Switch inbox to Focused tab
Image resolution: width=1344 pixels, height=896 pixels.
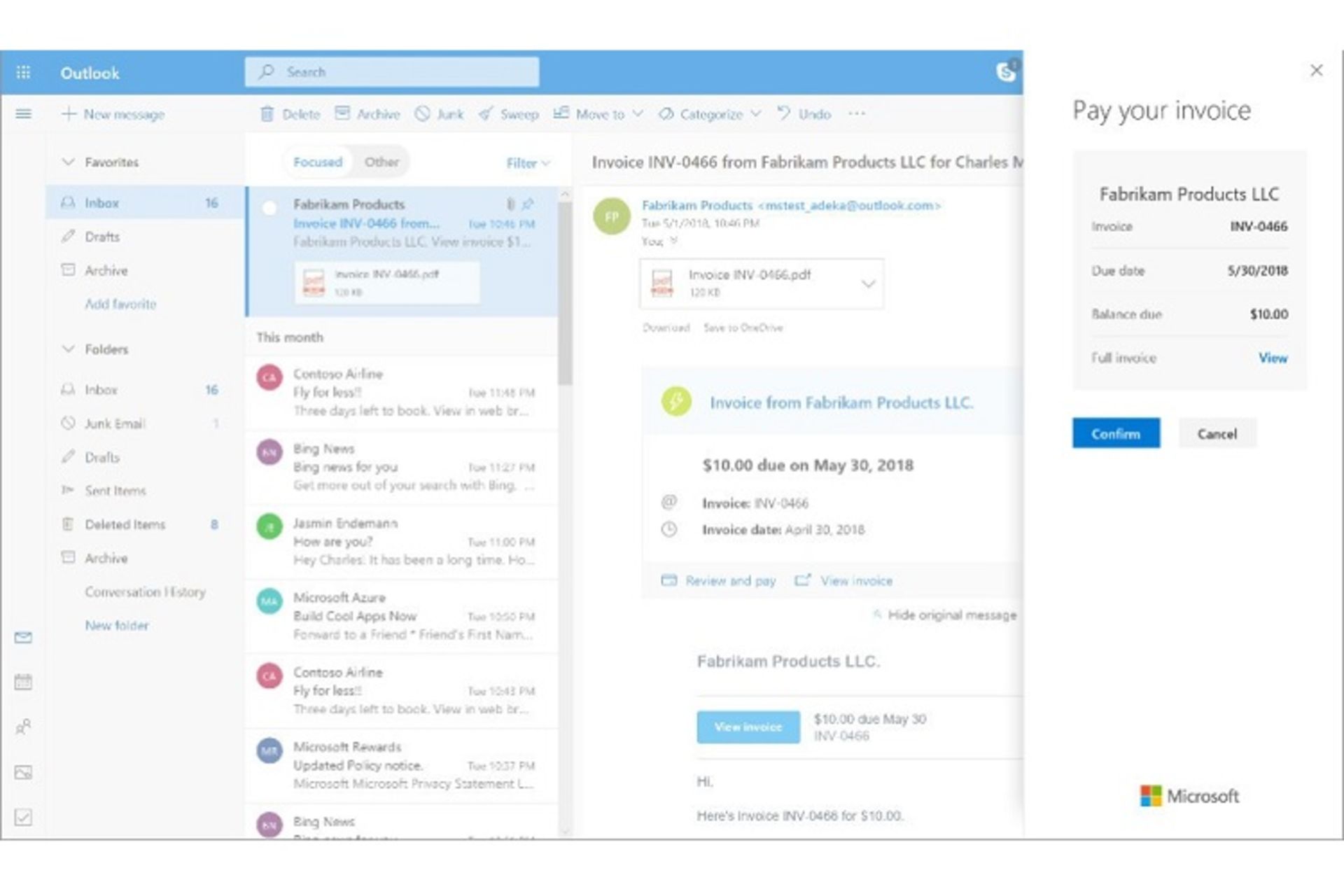[318, 162]
